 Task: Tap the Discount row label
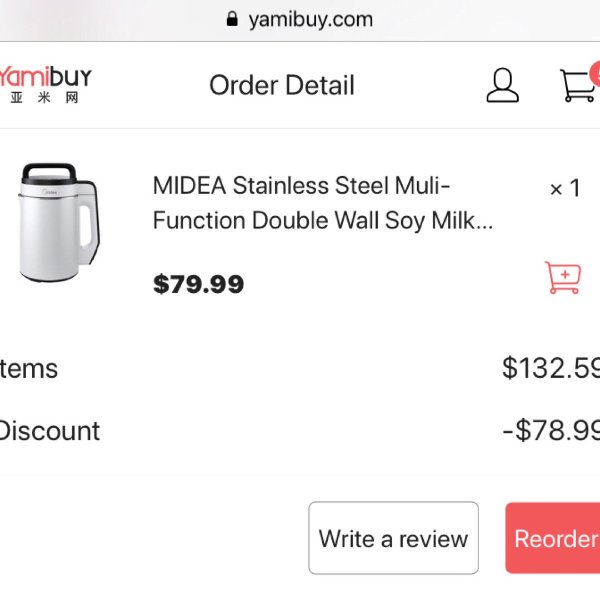[50, 431]
